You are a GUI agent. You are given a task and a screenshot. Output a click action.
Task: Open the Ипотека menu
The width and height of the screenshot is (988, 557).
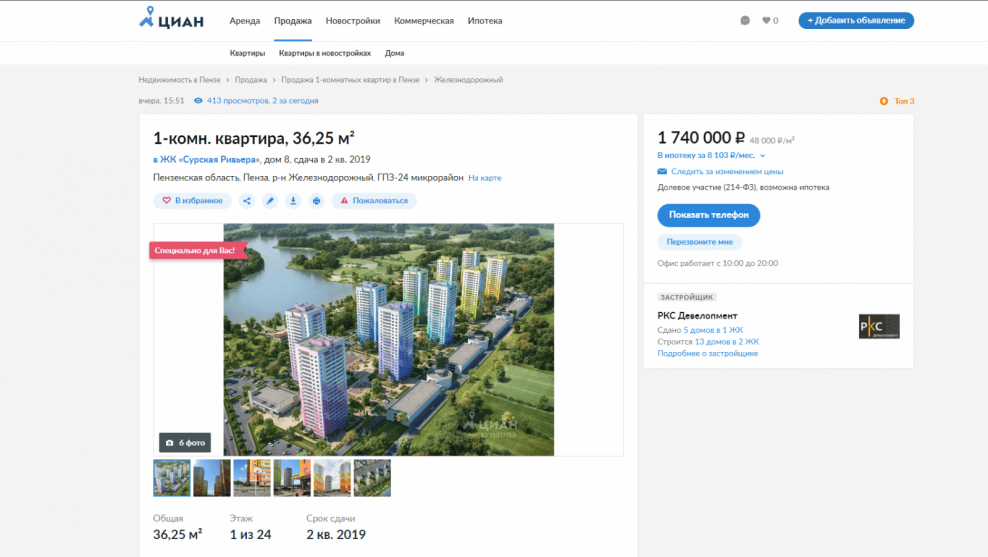coord(485,21)
